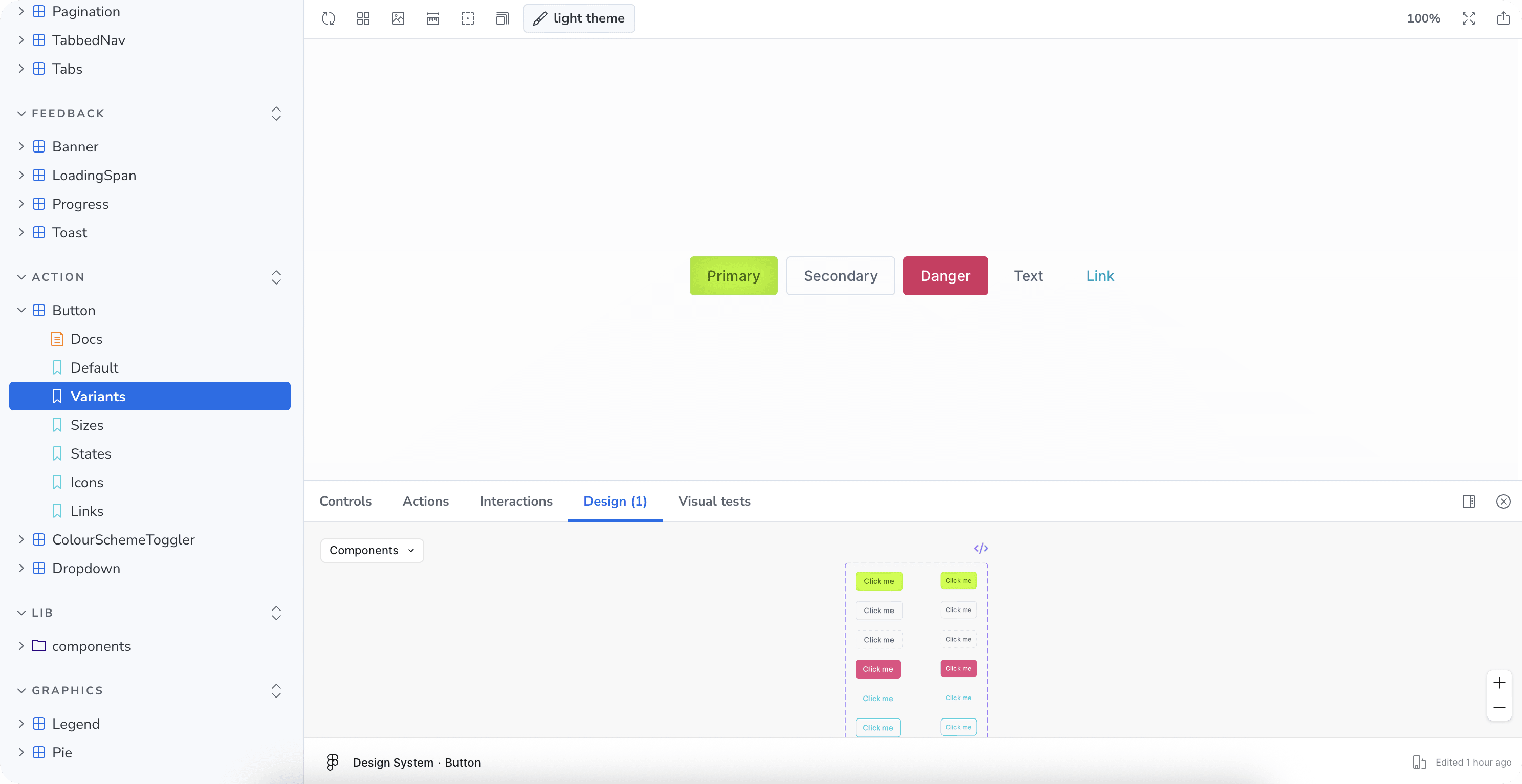The width and height of the screenshot is (1522, 784).
Task: Open the light theme switcher
Action: pyautogui.click(x=579, y=18)
